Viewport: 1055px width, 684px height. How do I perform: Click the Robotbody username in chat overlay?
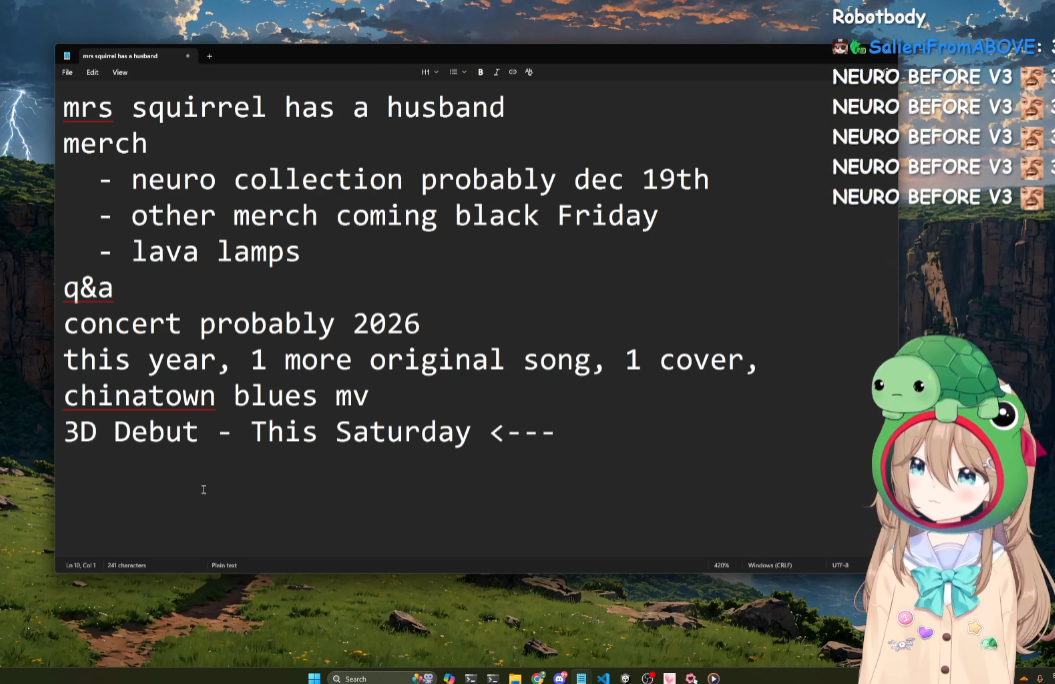tap(879, 17)
